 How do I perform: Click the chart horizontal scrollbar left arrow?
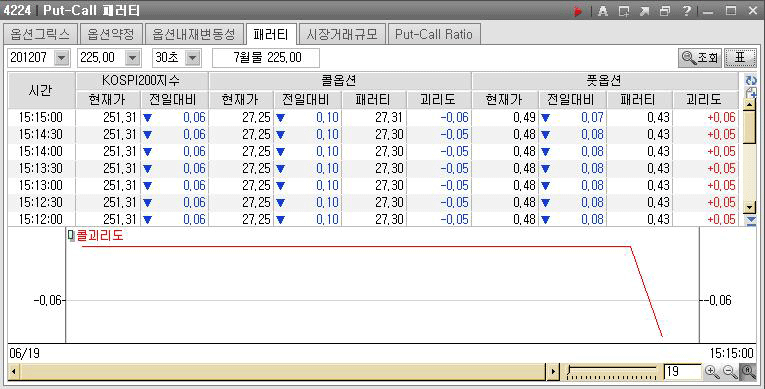click(x=14, y=372)
